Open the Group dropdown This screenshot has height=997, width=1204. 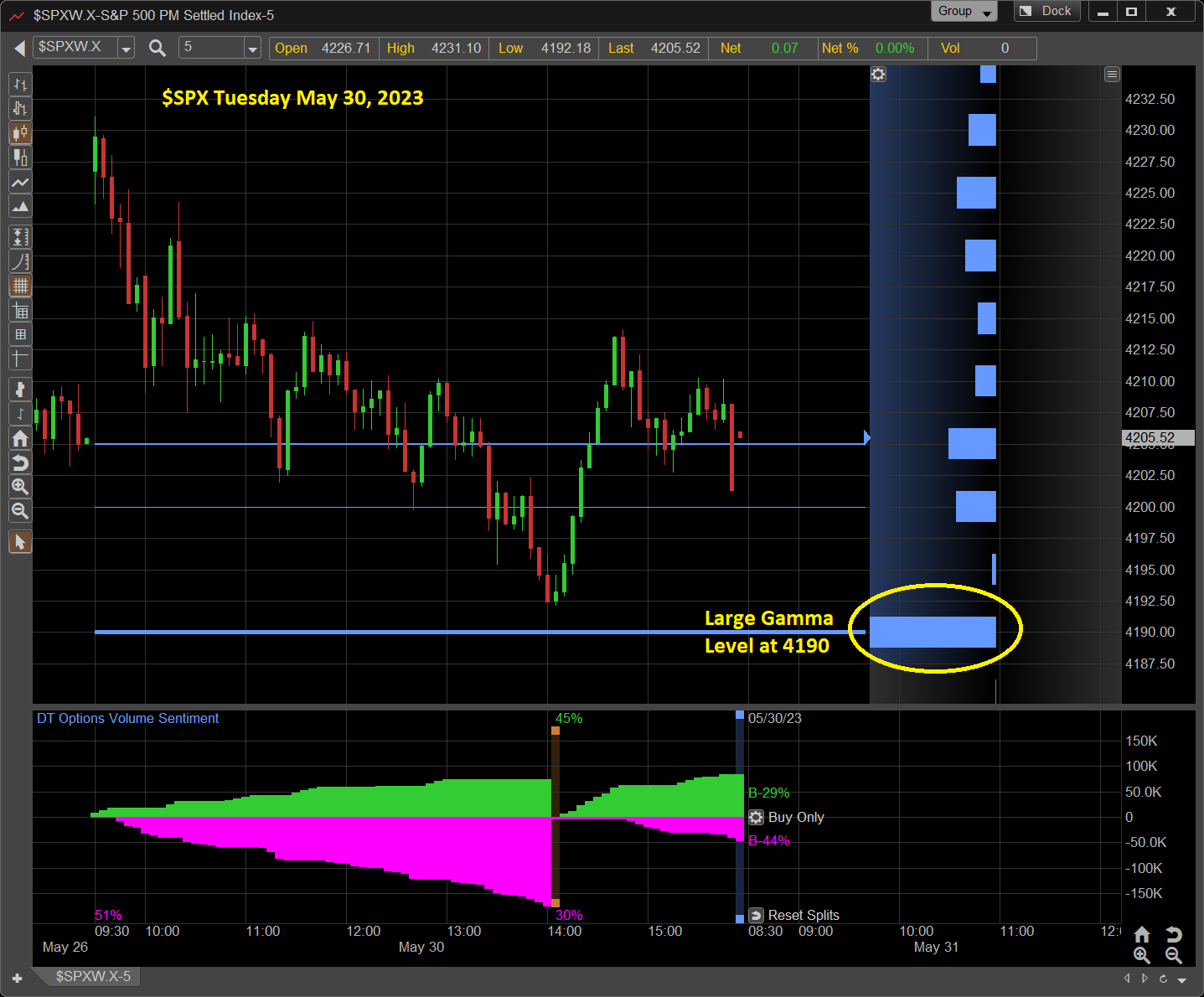964,12
